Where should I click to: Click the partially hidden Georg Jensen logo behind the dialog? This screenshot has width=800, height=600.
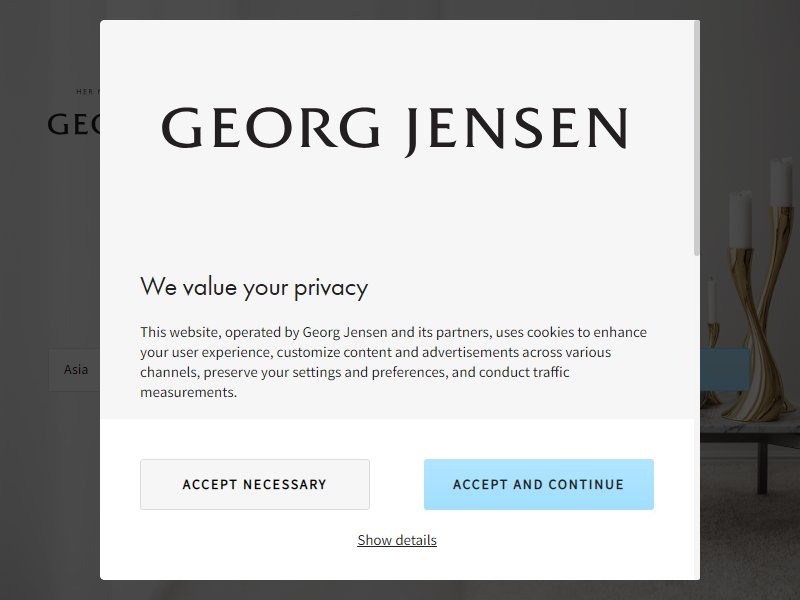point(73,124)
